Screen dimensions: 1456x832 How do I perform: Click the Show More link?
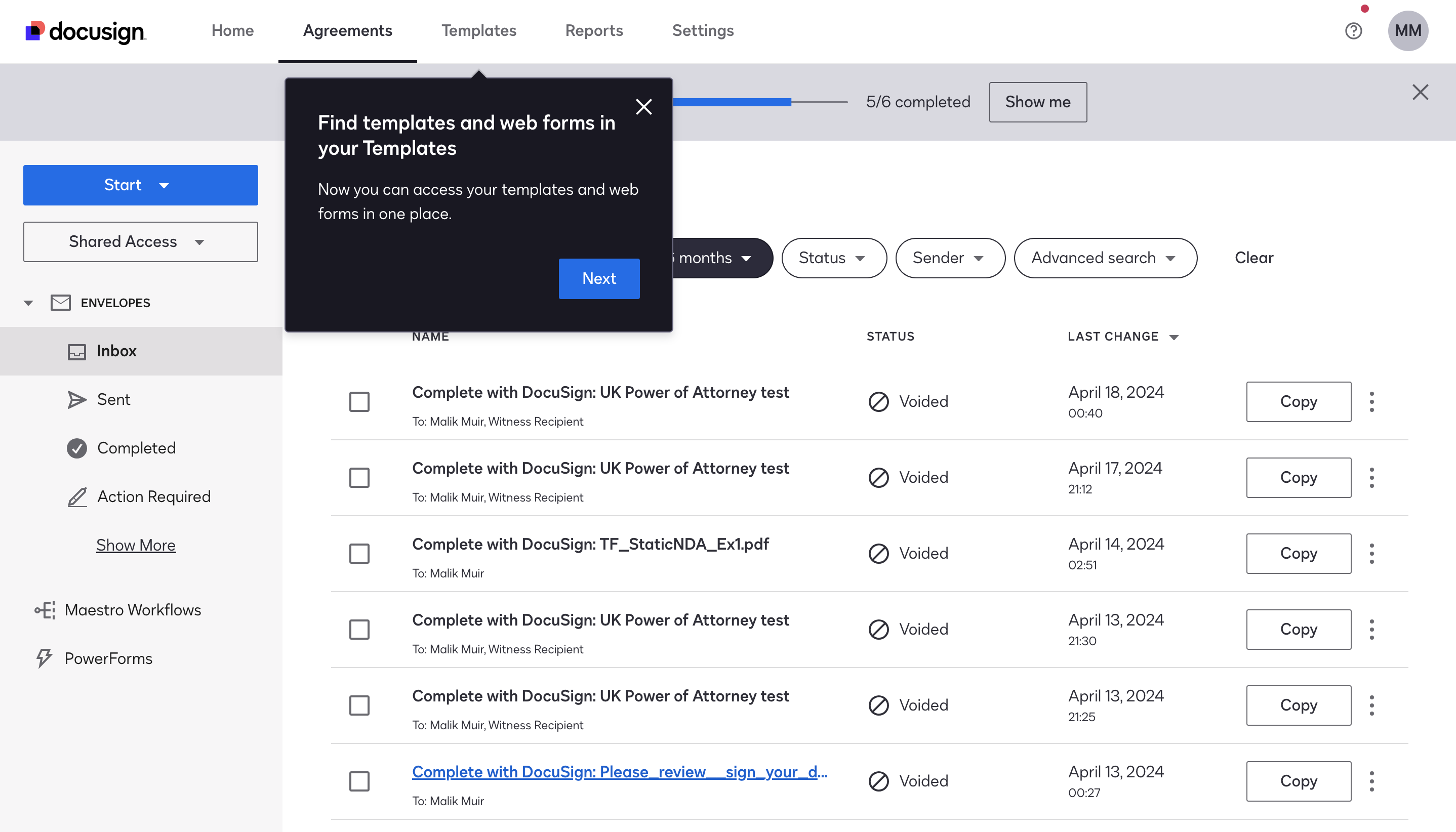pos(136,546)
